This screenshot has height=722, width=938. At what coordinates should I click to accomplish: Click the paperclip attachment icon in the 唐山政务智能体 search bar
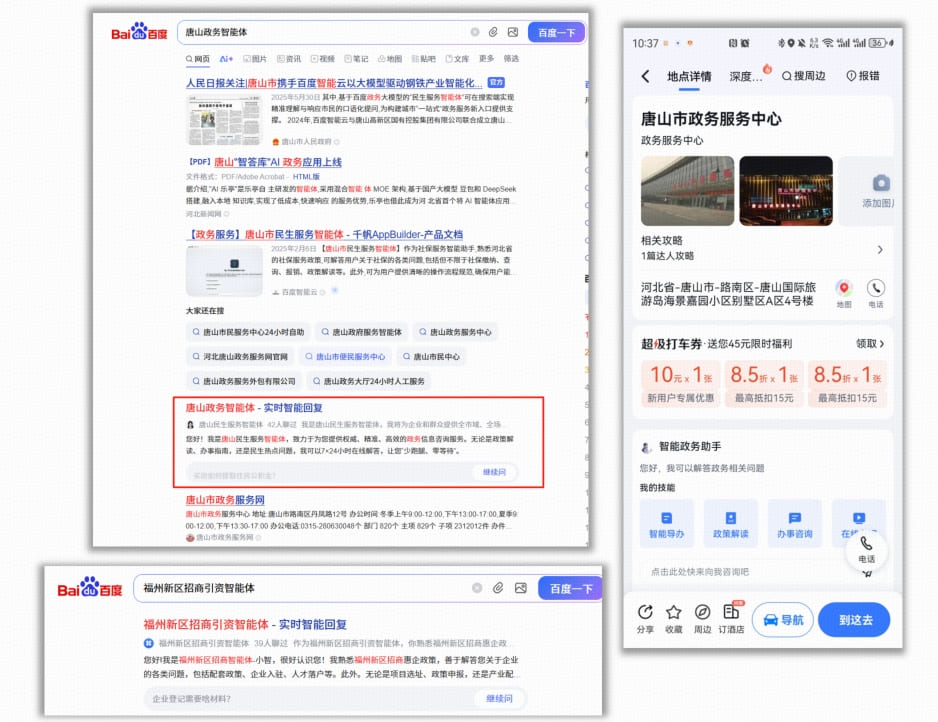[494, 32]
